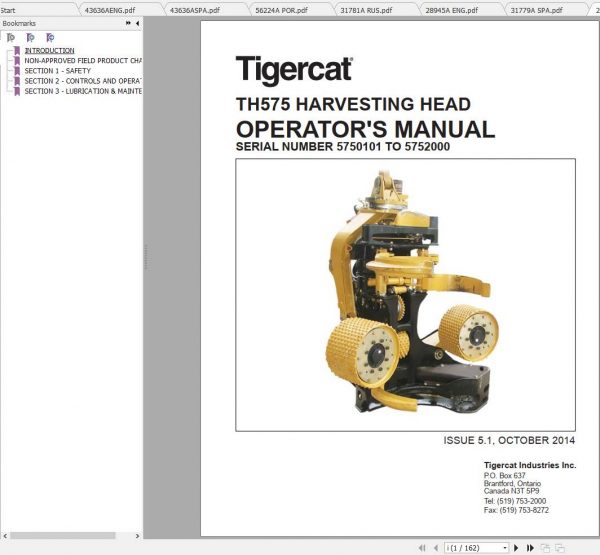Click the Bookmarks panel horizontal scrollbar
The image size is (600, 555).
(63, 536)
